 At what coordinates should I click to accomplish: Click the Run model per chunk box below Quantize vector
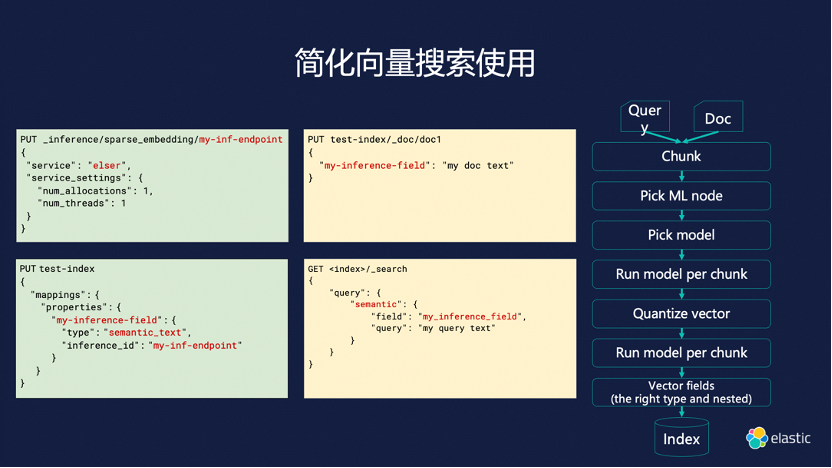tap(681, 353)
